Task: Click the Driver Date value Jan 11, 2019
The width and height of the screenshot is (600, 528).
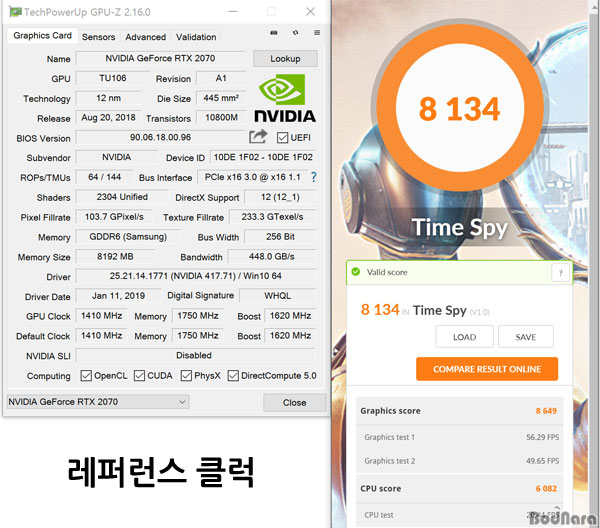Action: coord(118,295)
